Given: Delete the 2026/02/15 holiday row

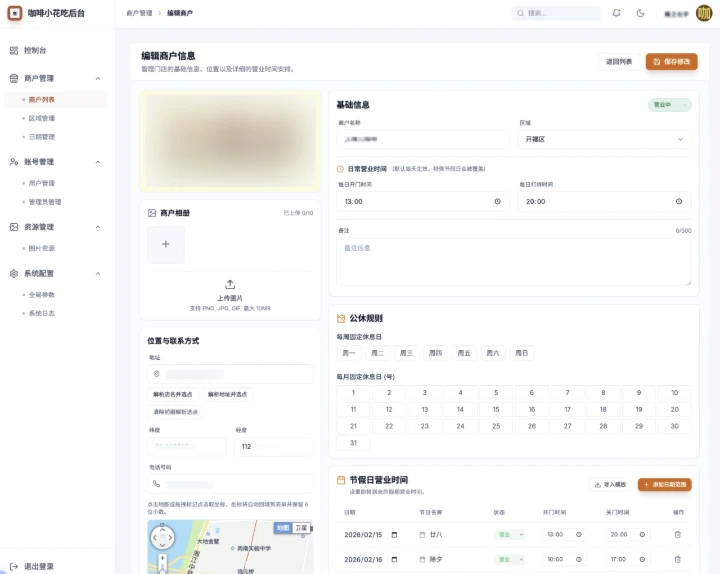Looking at the screenshot, I should [677, 534].
